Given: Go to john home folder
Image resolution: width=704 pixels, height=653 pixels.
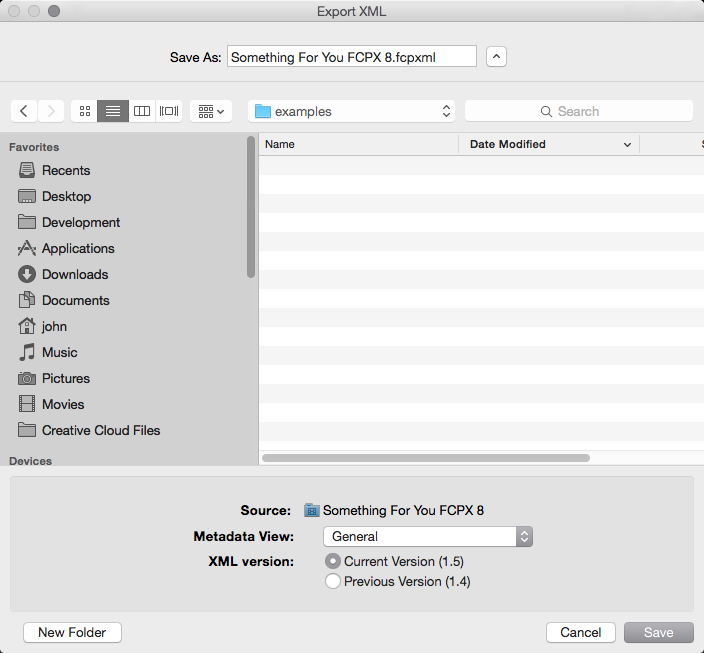Looking at the screenshot, I should coord(54,326).
